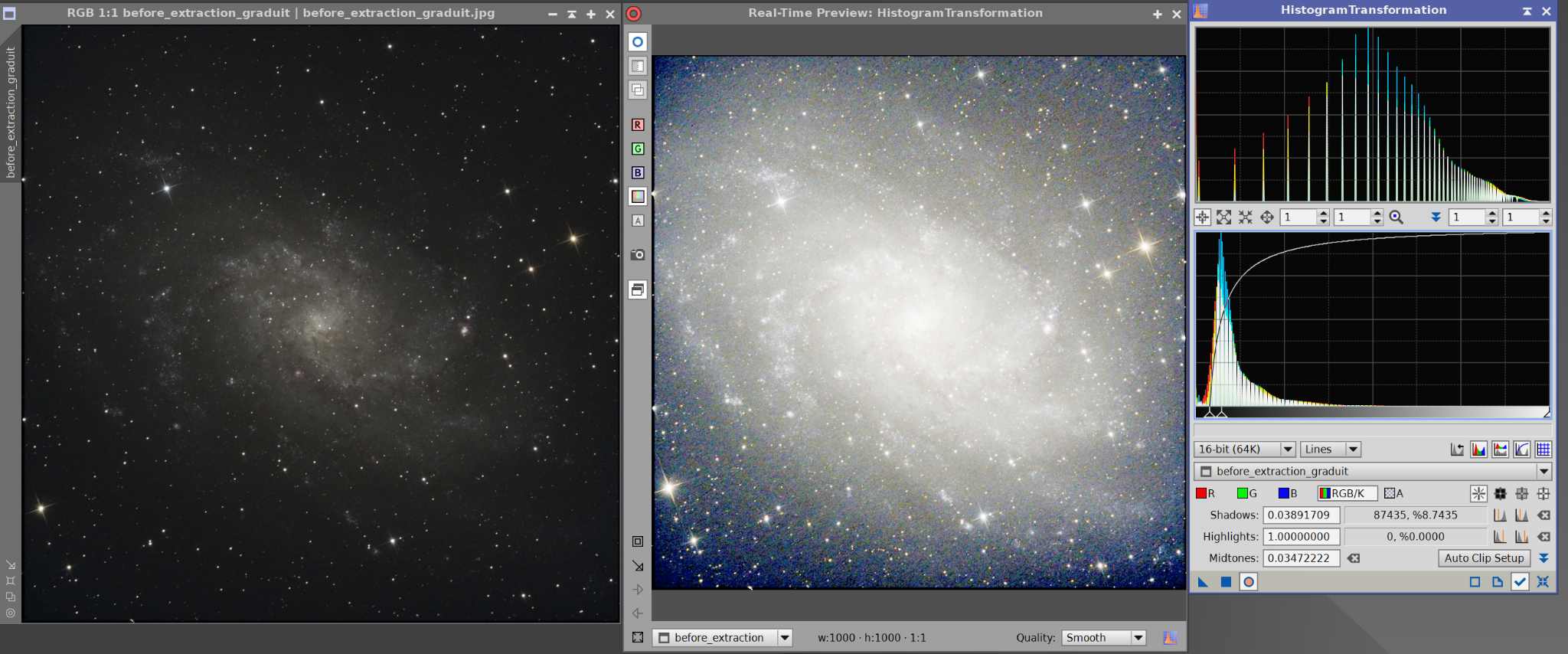Click Reset icon in HistogramTransformation bottom bar

tap(1543, 582)
